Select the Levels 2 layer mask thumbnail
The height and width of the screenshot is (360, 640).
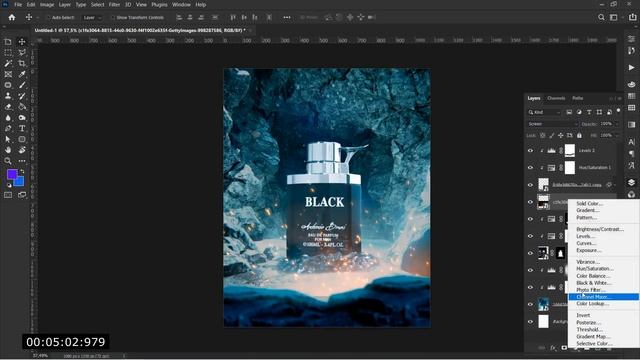[570, 151]
